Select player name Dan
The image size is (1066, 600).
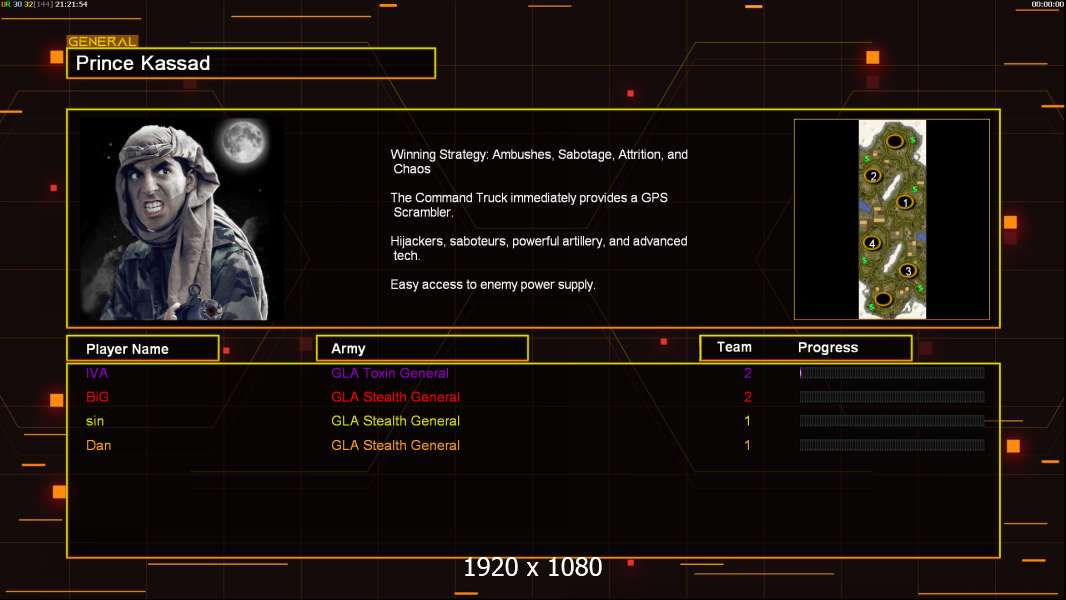click(x=99, y=446)
